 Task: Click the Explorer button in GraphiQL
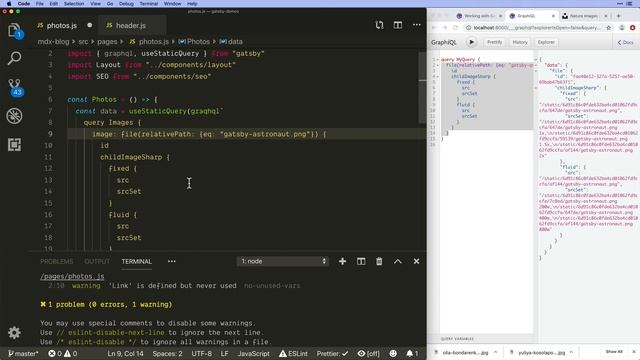[x=546, y=42]
